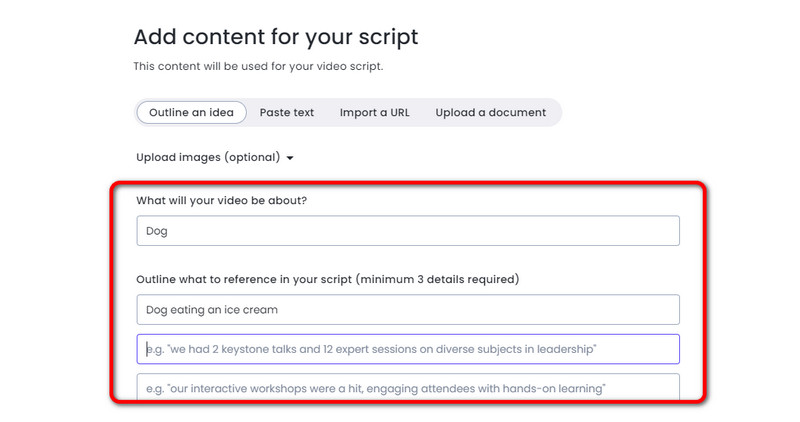This screenshot has width=800, height=422.
Task: Click the word optional beside Upload images
Action: click(x=251, y=157)
